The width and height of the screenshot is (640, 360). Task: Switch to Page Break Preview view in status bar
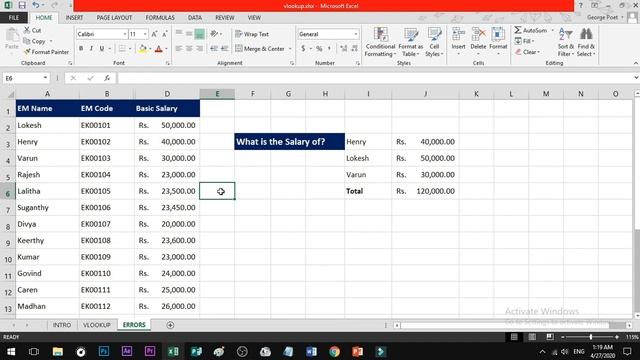click(x=550, y=337)
